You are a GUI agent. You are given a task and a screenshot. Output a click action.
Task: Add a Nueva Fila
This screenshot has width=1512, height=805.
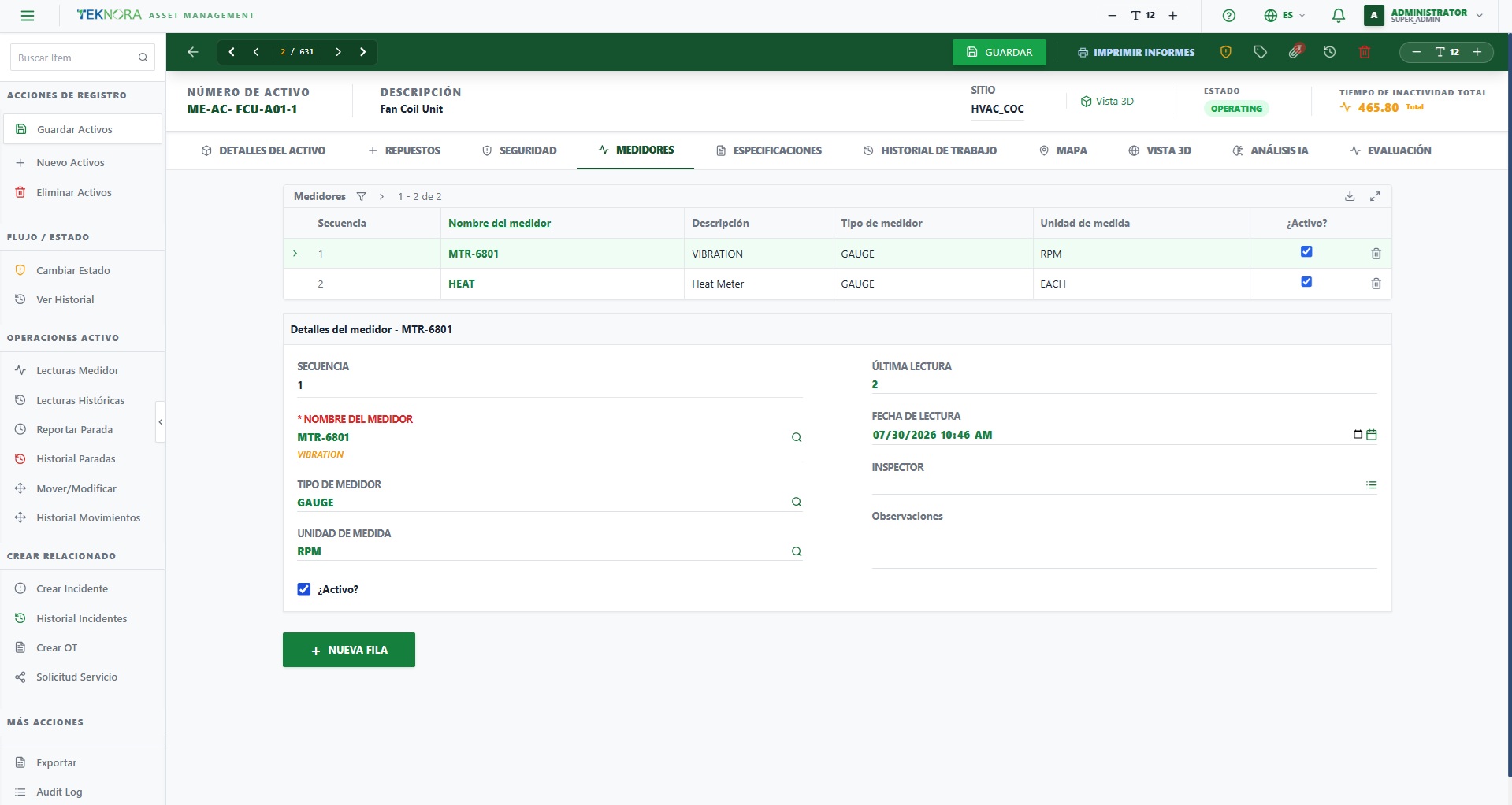click(x=349, y=650)
